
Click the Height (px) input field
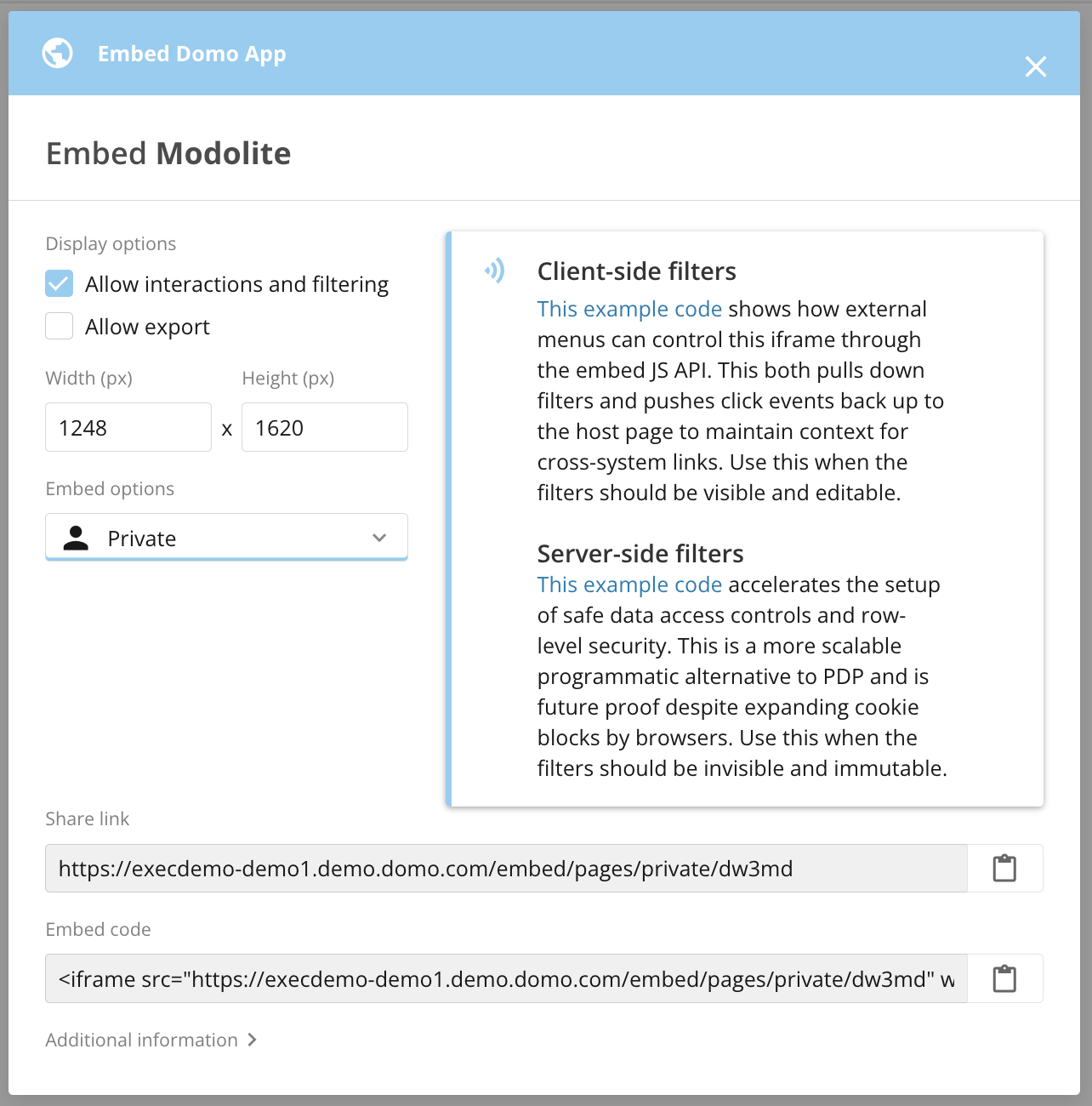(x=325, y=427)
